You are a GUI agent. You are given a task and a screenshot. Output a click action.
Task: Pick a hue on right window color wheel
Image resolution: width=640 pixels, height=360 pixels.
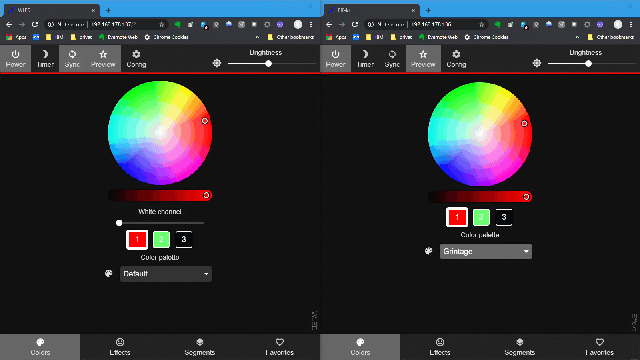click(x=480, y=134)
